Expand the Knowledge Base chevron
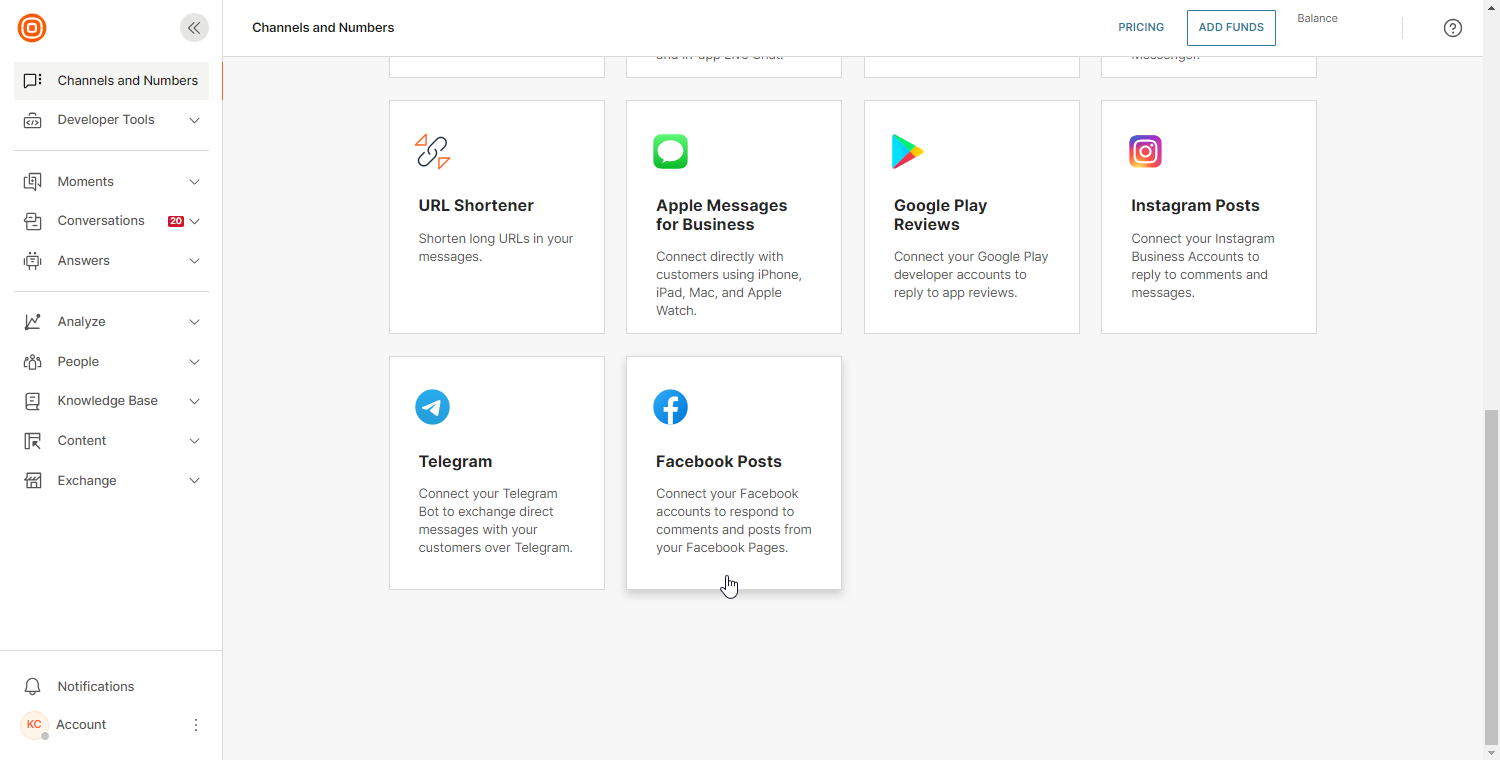Screen dimensions: 1500x760 (195, 401)
